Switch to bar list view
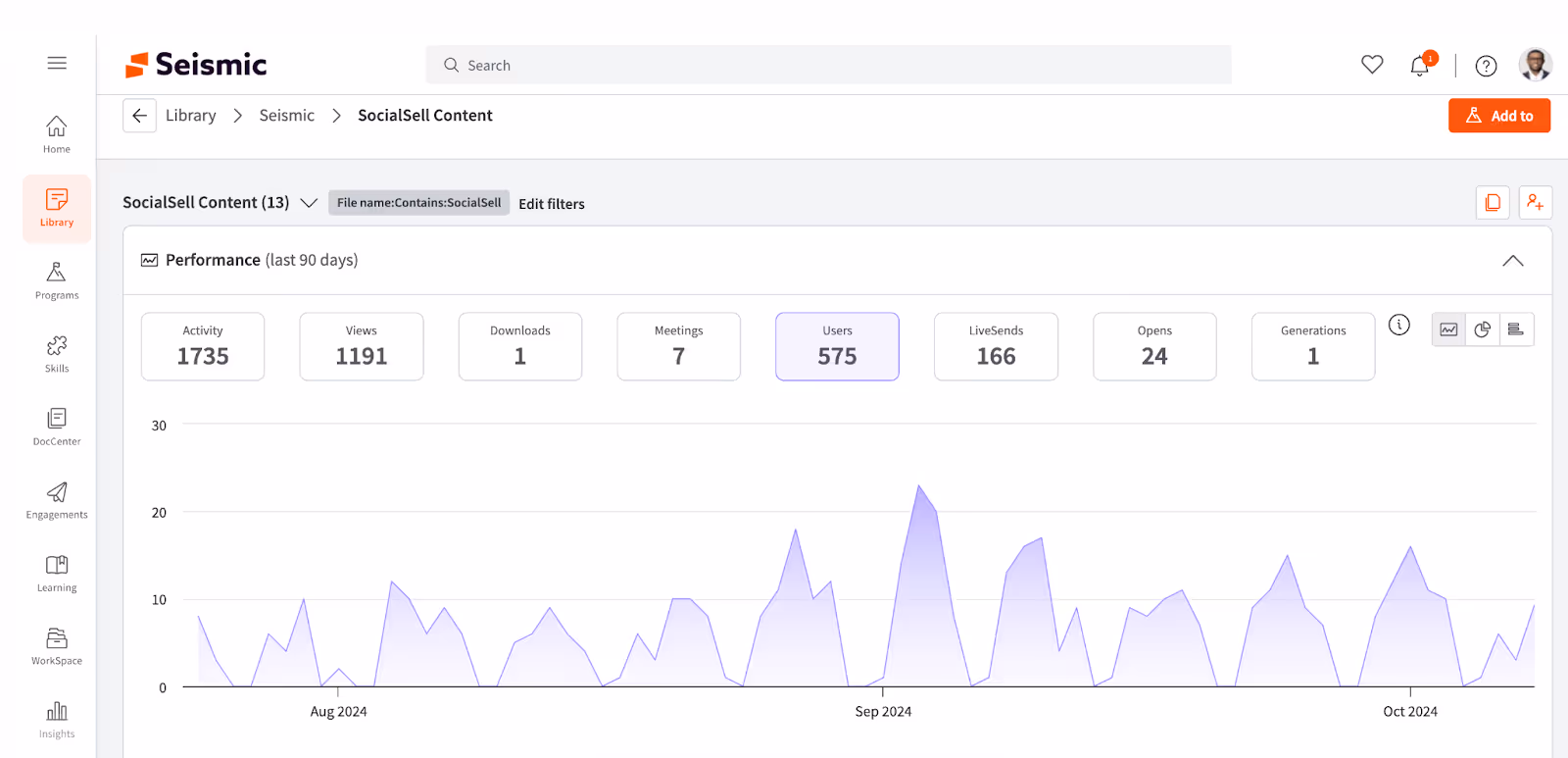This screenshot has width=1568, height=758. 1516,329
